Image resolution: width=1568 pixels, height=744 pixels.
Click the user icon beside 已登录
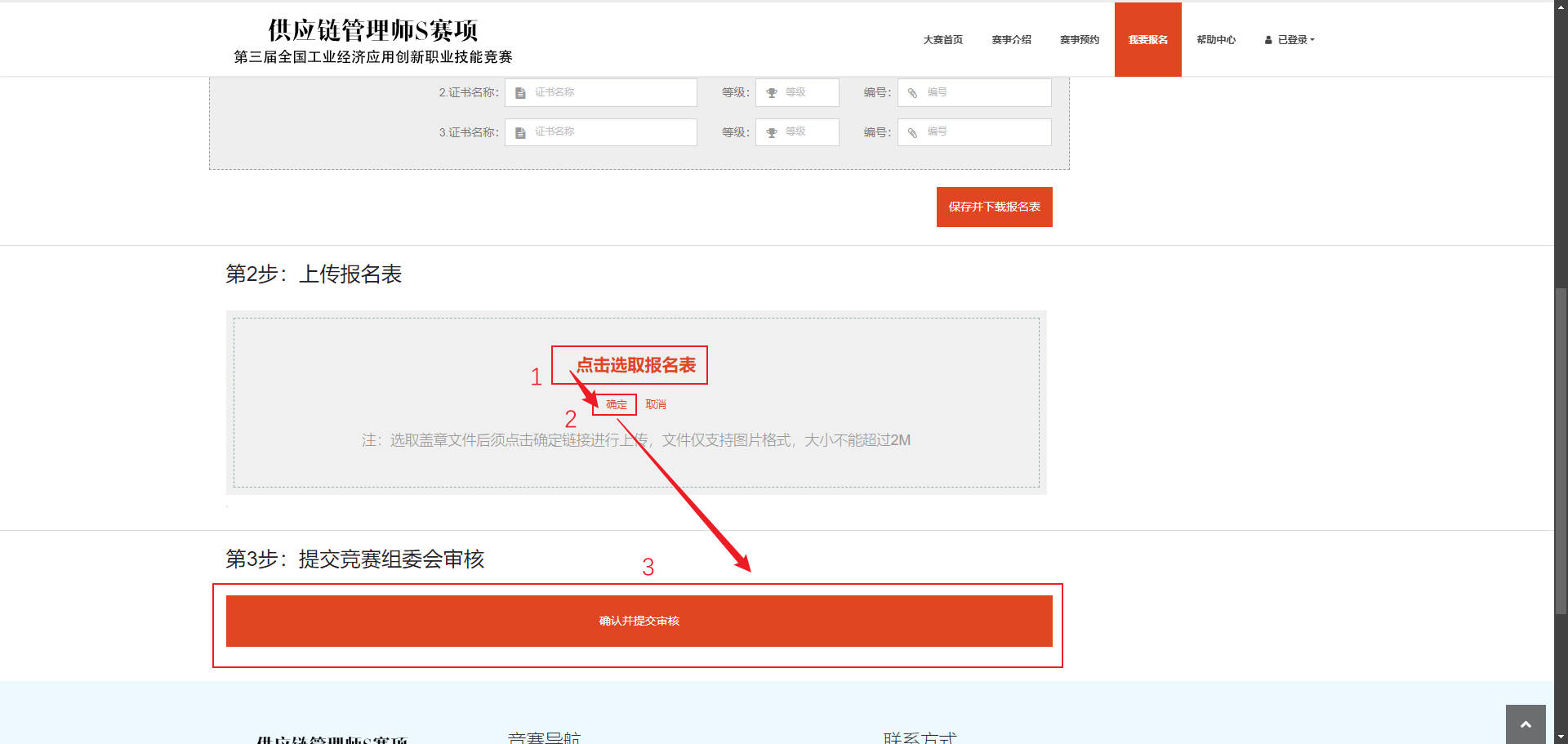[x=1268, y=40]
